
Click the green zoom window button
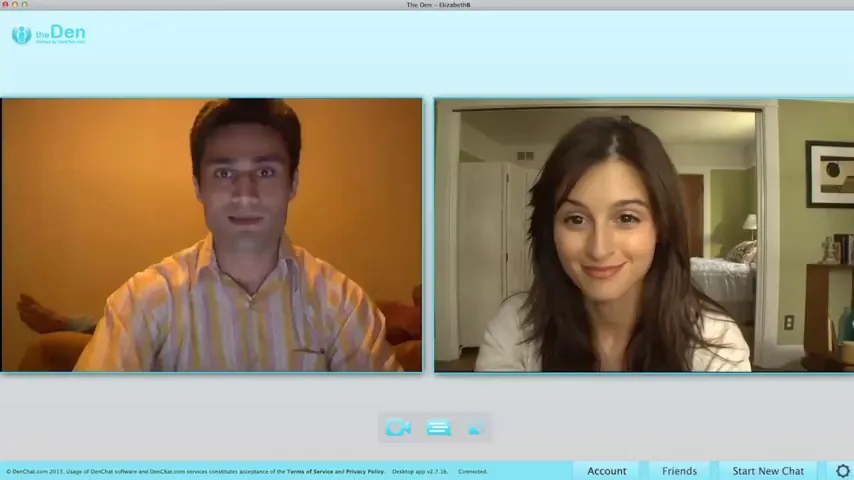pyautogui.click(x=24, y=4)
